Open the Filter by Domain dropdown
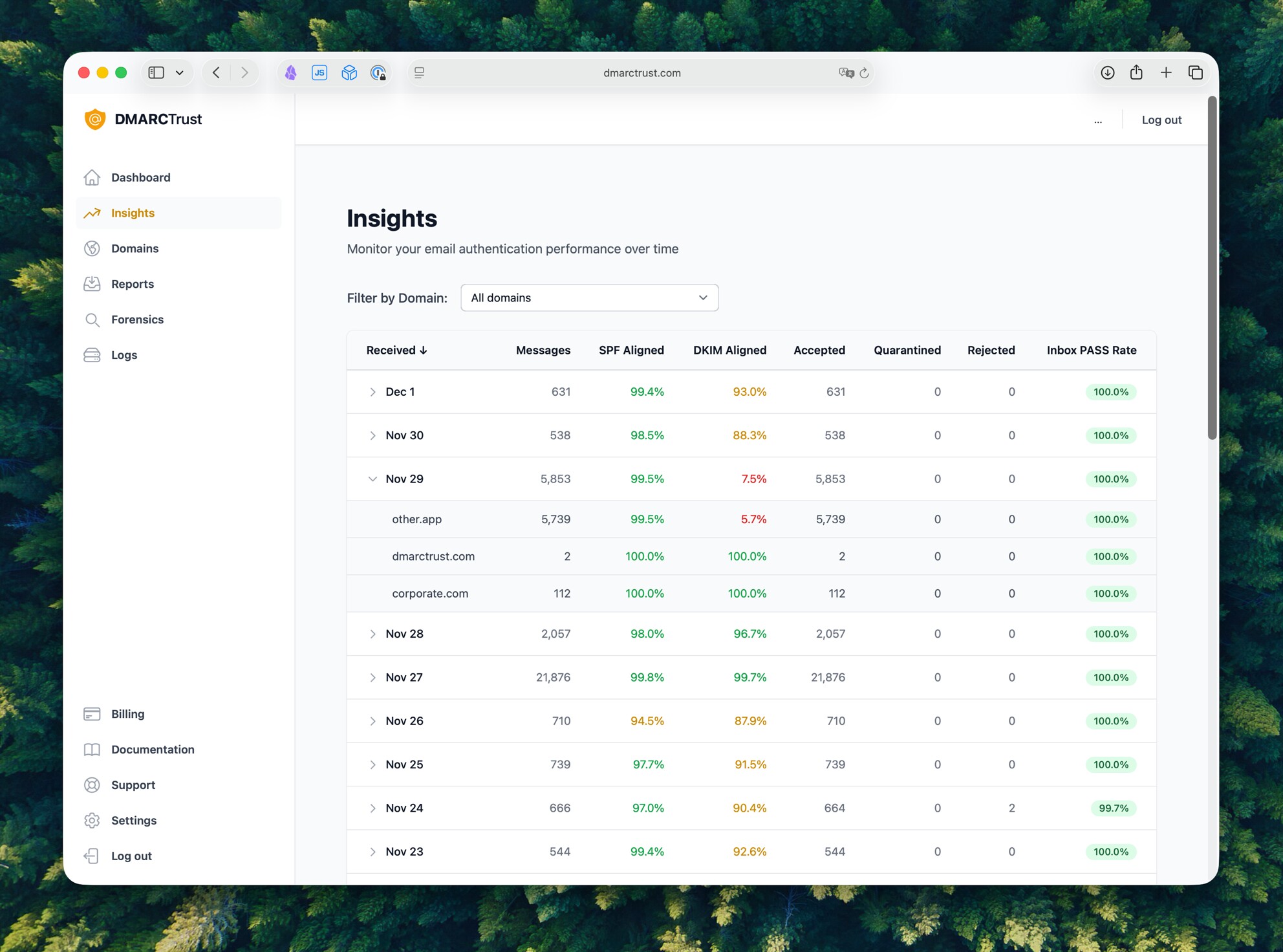 [x=589, y=297]
